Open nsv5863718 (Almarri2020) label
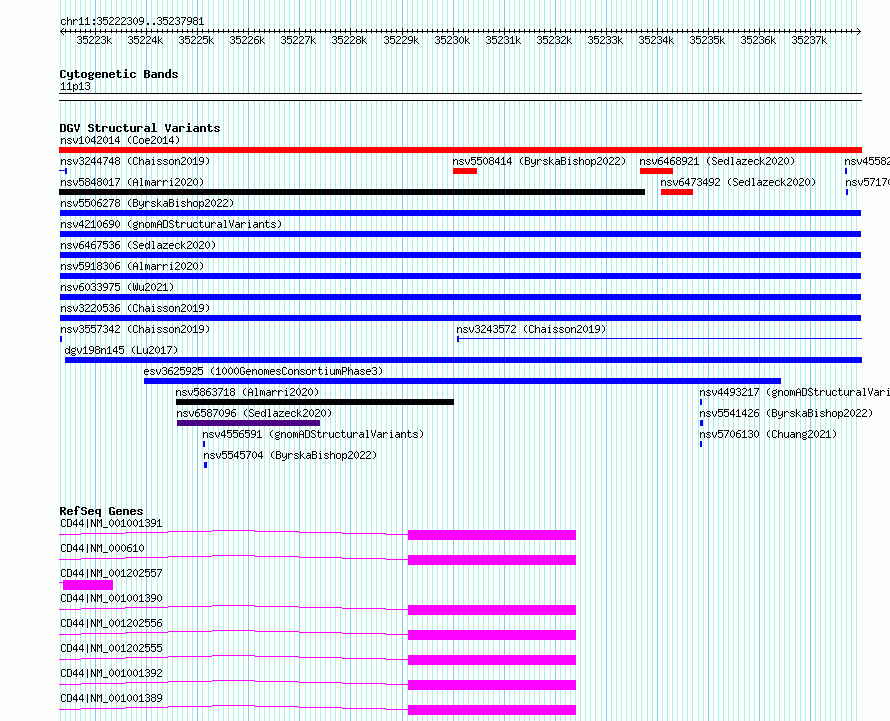The height and width of the screenshot is (721, 890). click(247, 392)
